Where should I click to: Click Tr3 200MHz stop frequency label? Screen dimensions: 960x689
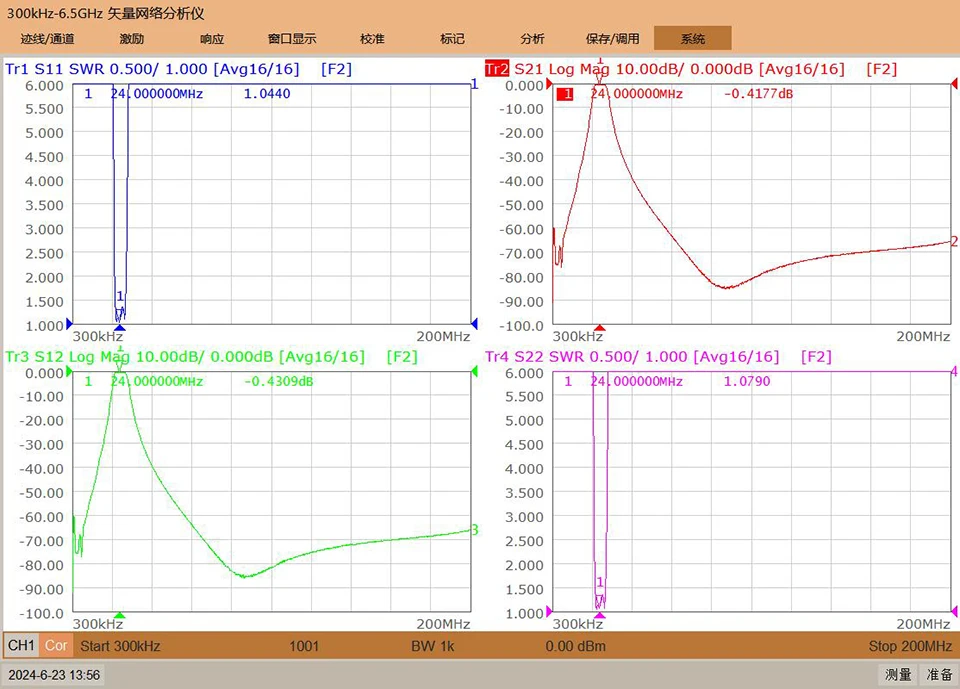pos(443,623)
